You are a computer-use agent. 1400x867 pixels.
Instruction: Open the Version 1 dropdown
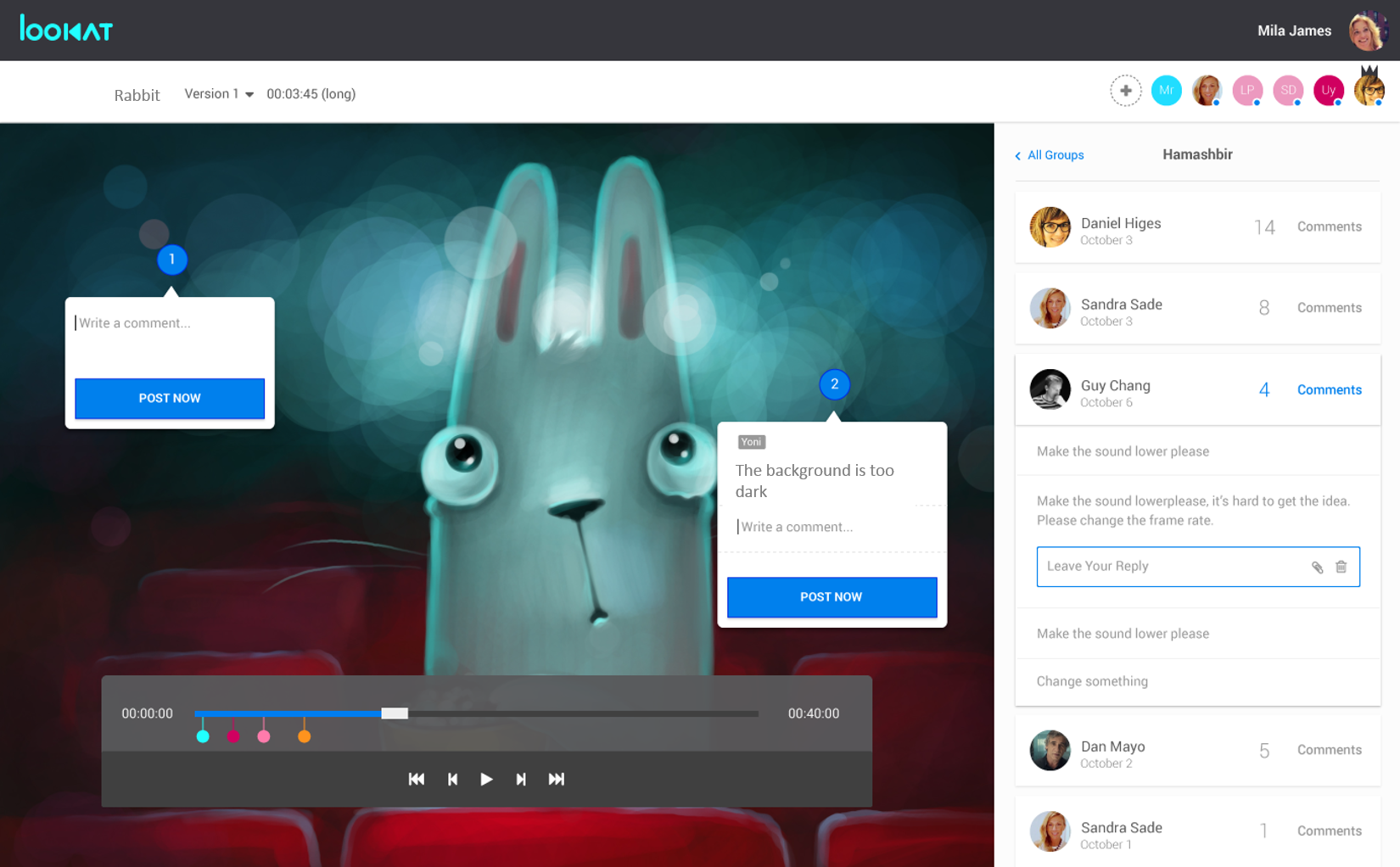[219, 94]
